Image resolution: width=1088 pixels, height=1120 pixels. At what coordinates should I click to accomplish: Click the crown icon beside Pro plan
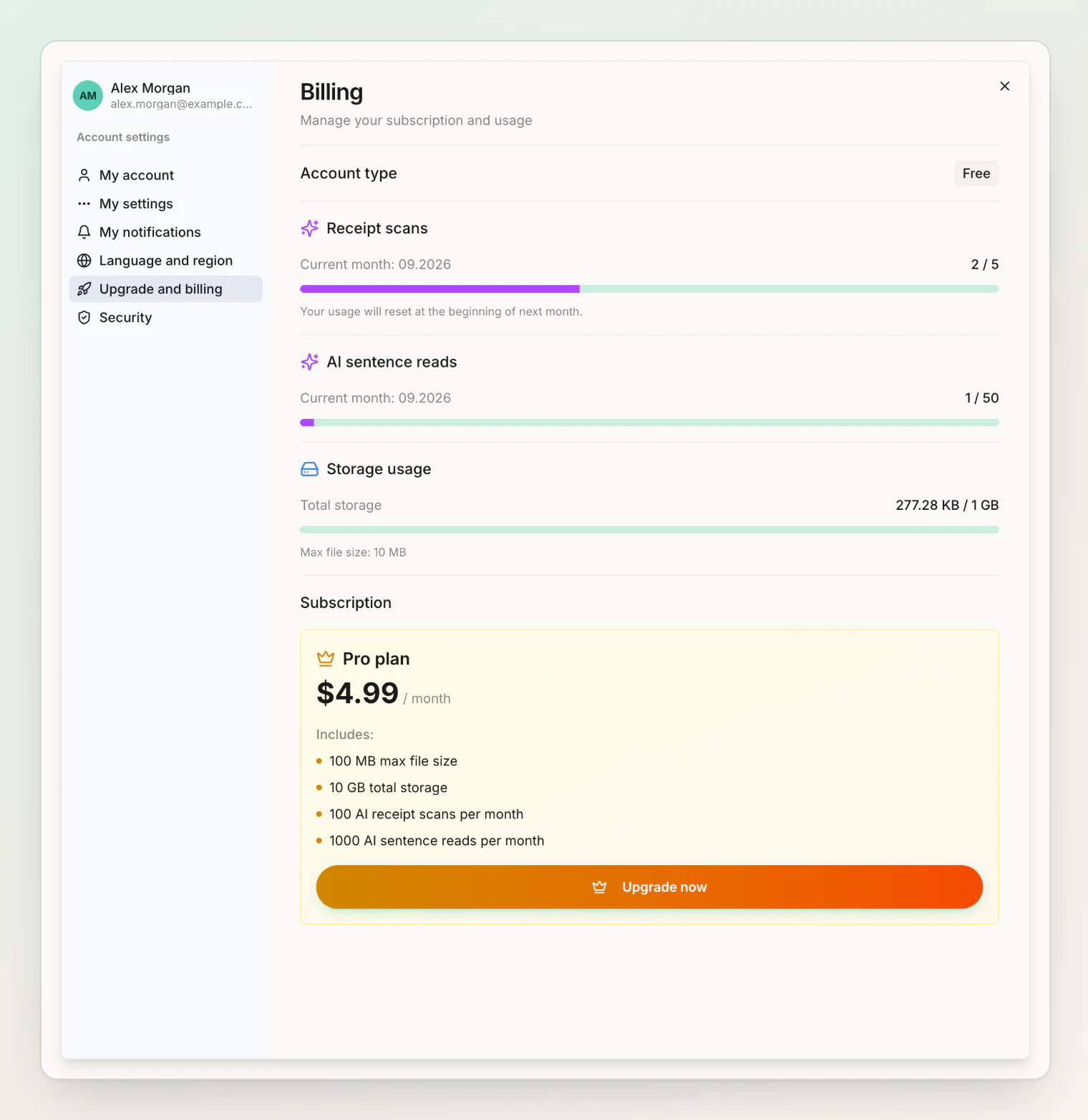pyautogui.click(x=326, y=658)
